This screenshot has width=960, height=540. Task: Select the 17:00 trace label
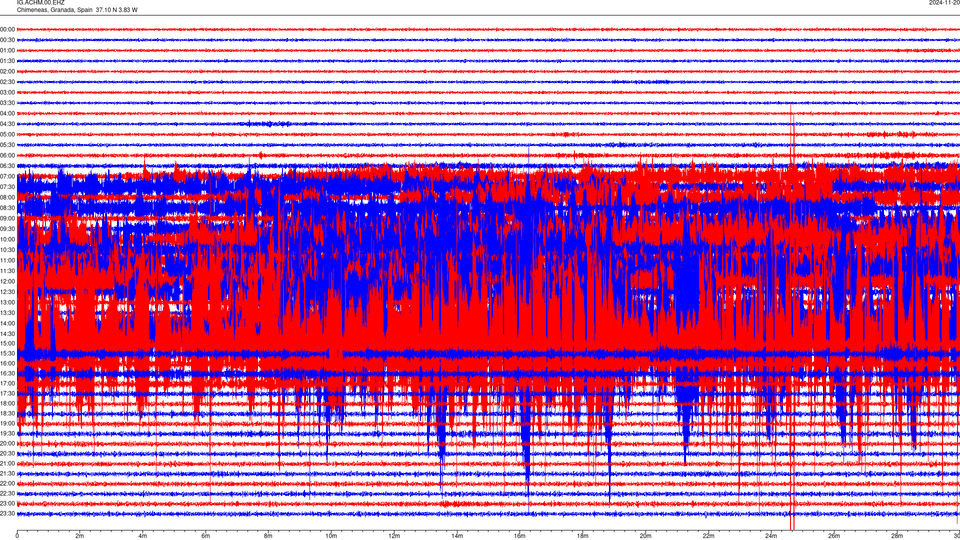(x=7, y=383)
